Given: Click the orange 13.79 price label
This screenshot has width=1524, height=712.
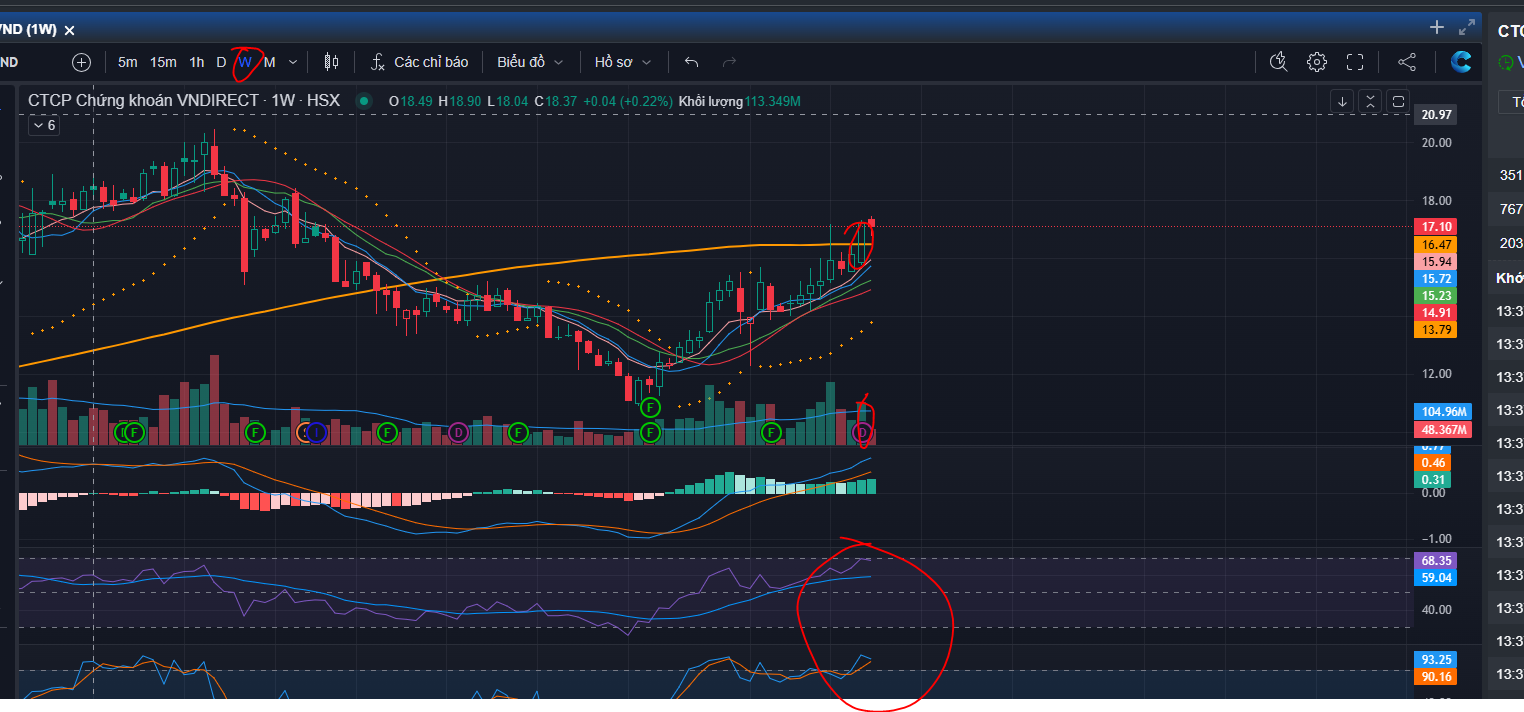Looking at the screenshot, I should coord(1436,329).
